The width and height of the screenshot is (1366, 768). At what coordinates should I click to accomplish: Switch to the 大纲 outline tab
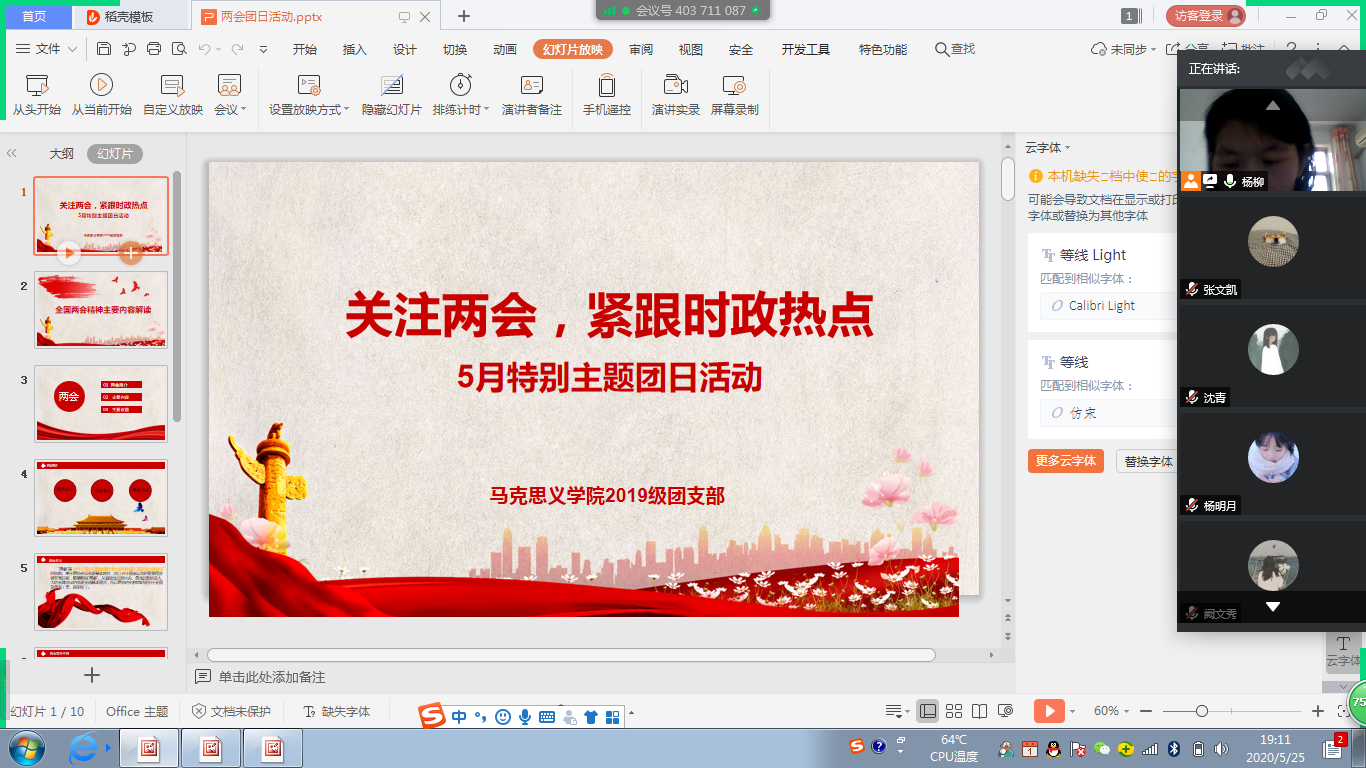[x=62, y=154]
